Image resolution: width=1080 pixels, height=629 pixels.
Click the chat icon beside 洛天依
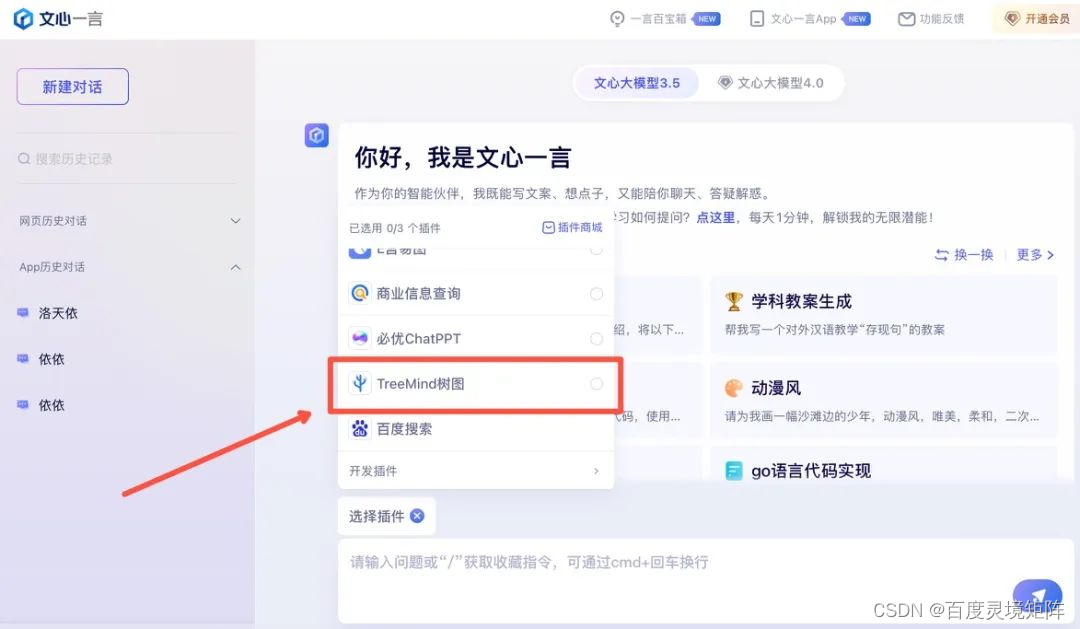(23, 313)
